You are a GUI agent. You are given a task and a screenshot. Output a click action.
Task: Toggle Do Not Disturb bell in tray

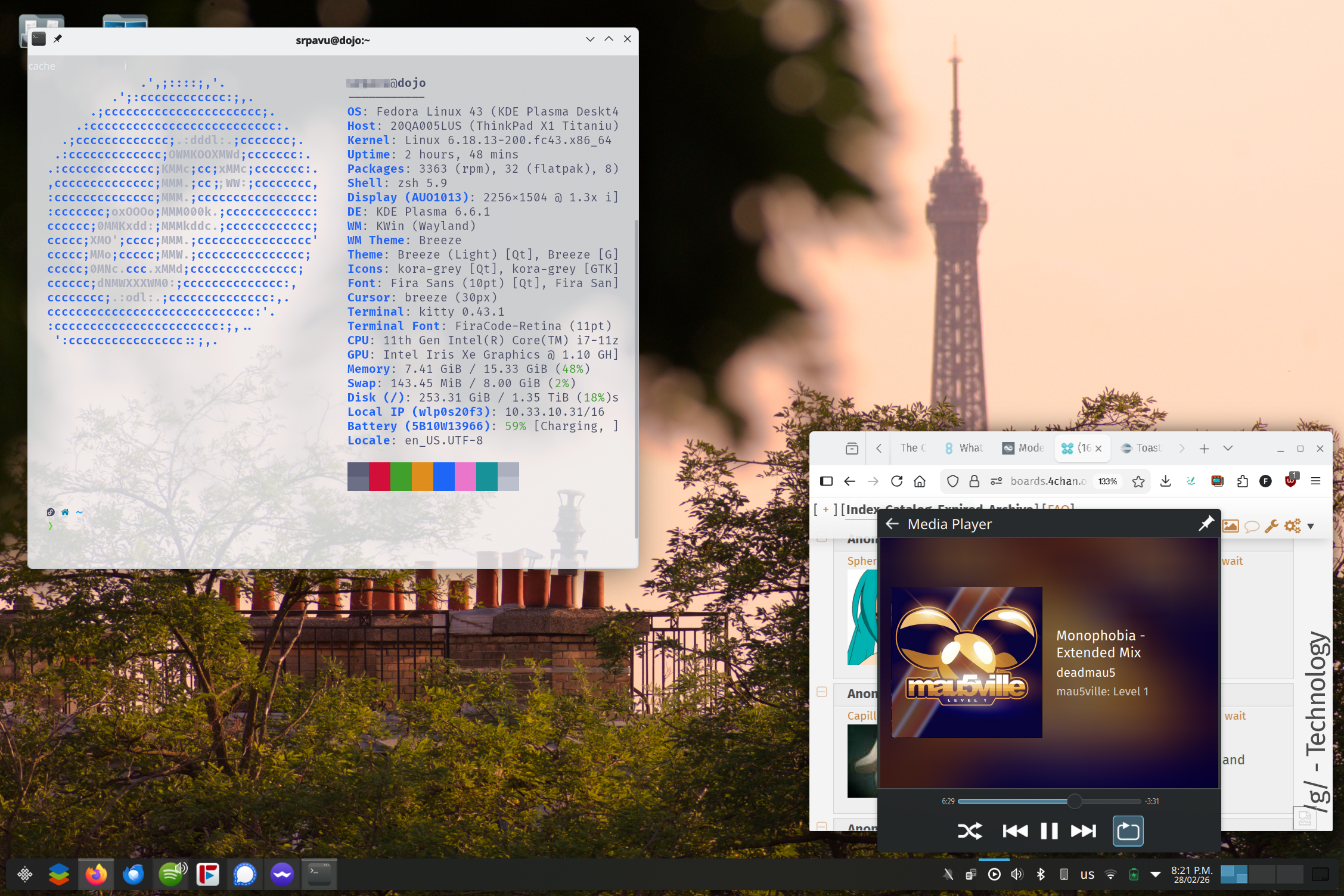click(x=948, y=875)
